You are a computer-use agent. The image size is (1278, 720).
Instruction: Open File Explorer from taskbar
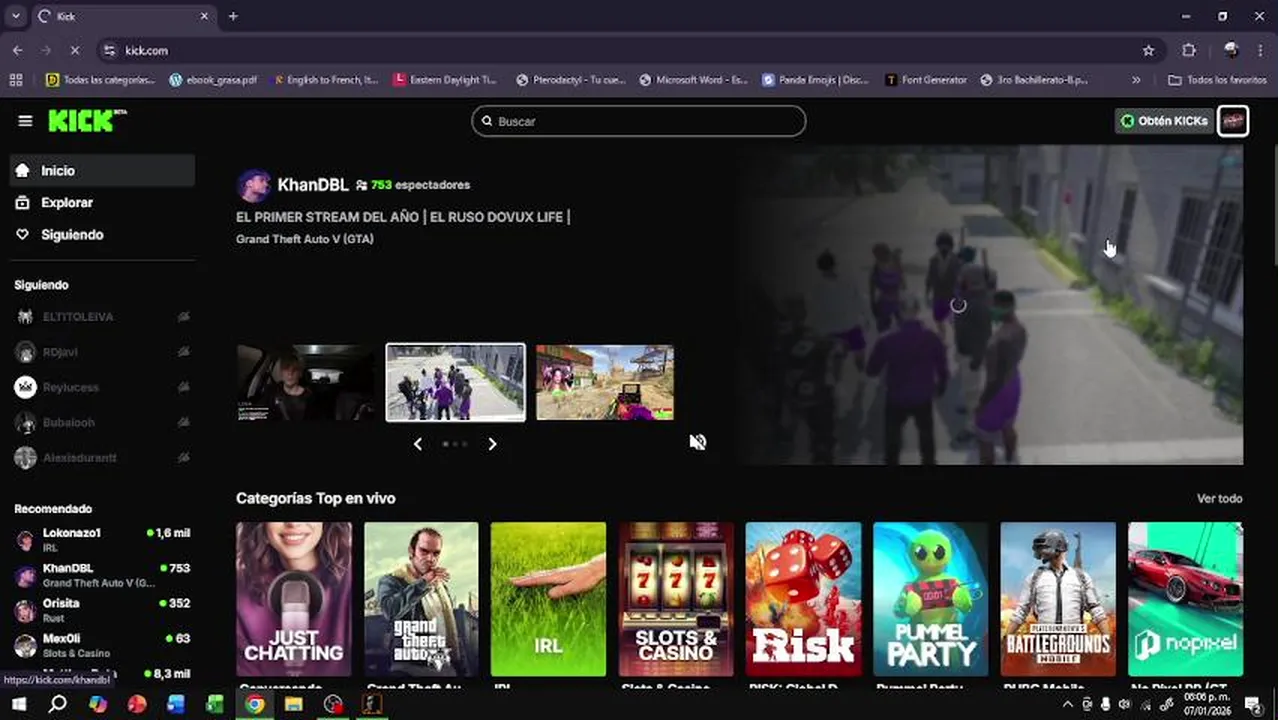tap(294, 704)
